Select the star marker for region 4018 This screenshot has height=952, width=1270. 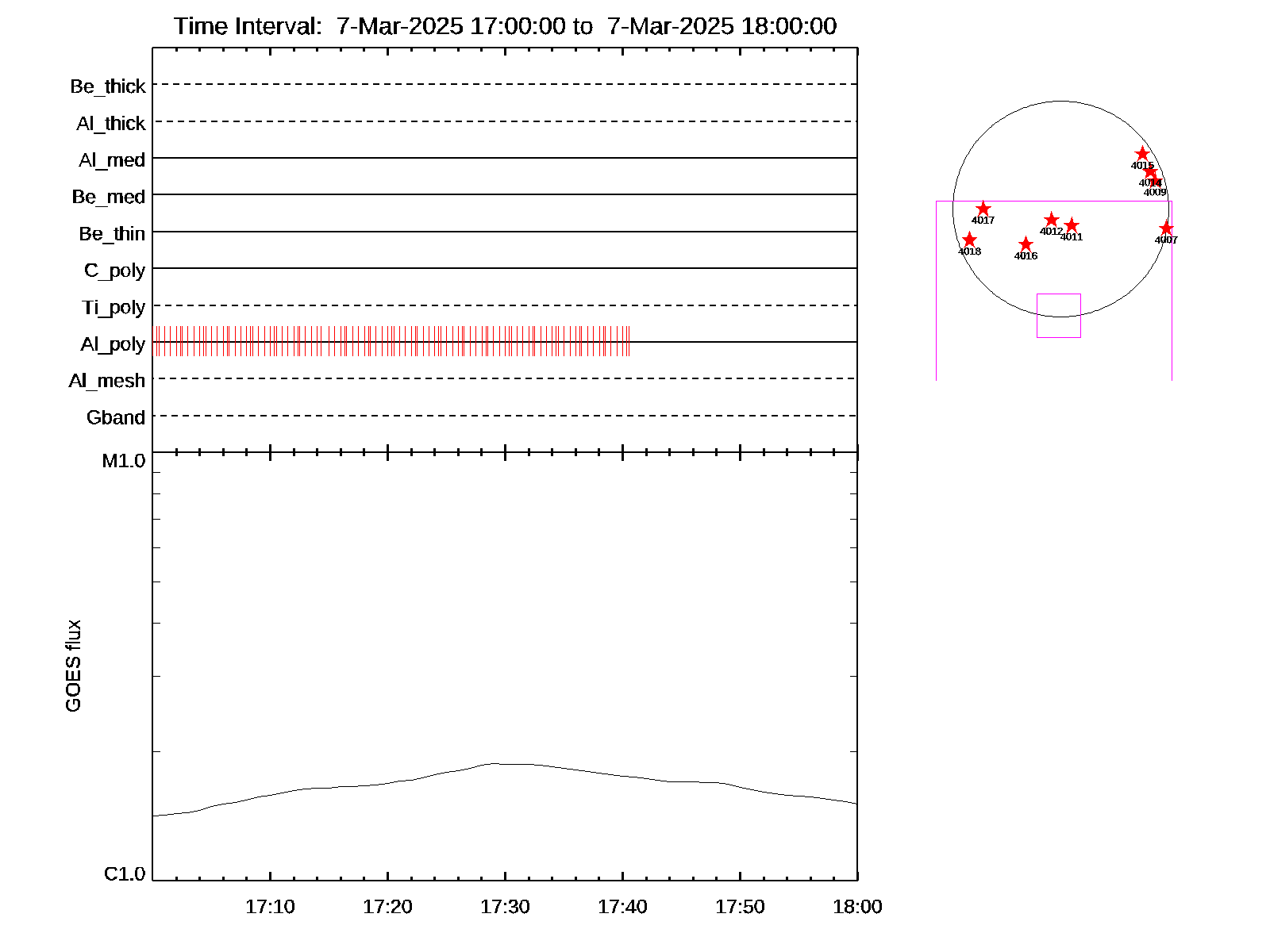(969, 240)
